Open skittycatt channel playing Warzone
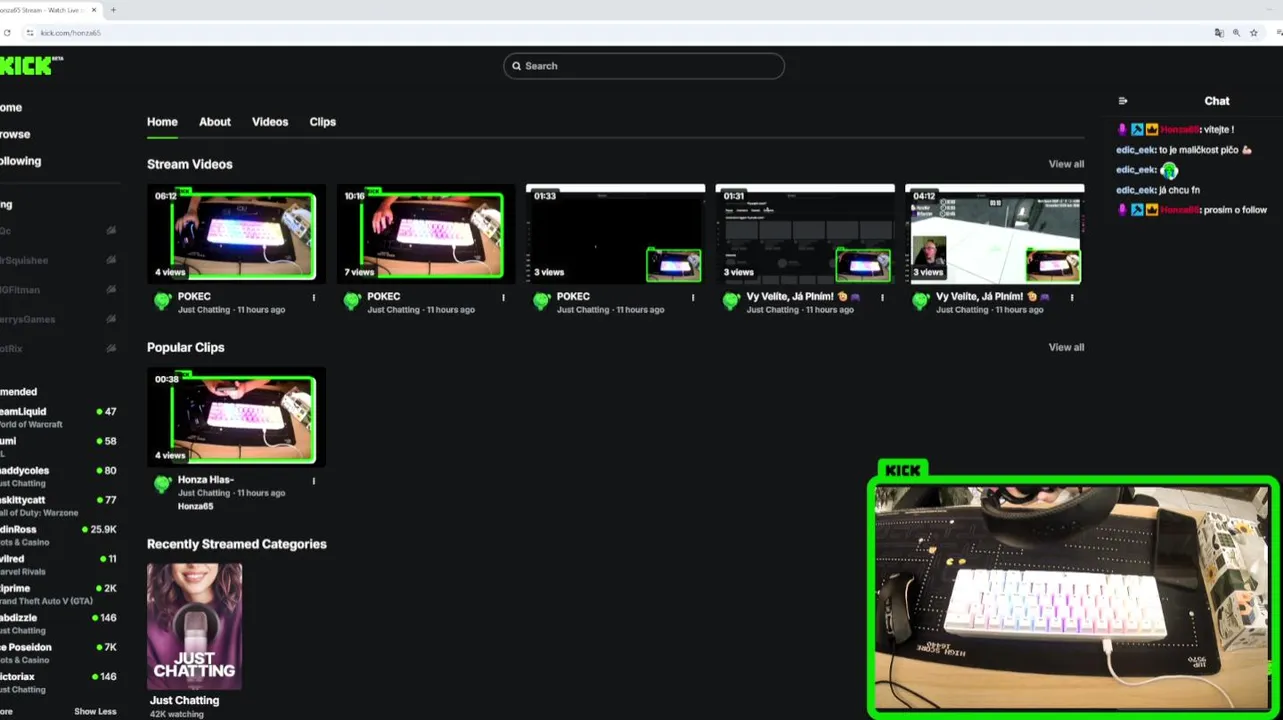Screen dimensions: 1283x720 click(x=58, y=506)
